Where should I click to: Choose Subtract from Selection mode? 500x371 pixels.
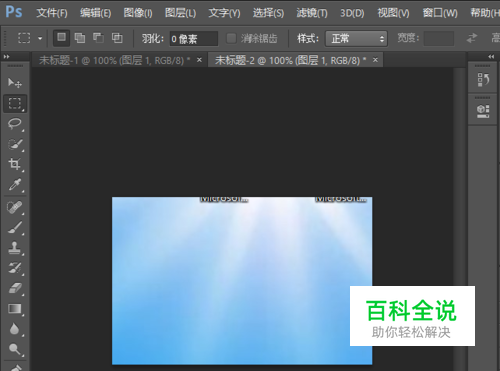click(x=98, y=38)
